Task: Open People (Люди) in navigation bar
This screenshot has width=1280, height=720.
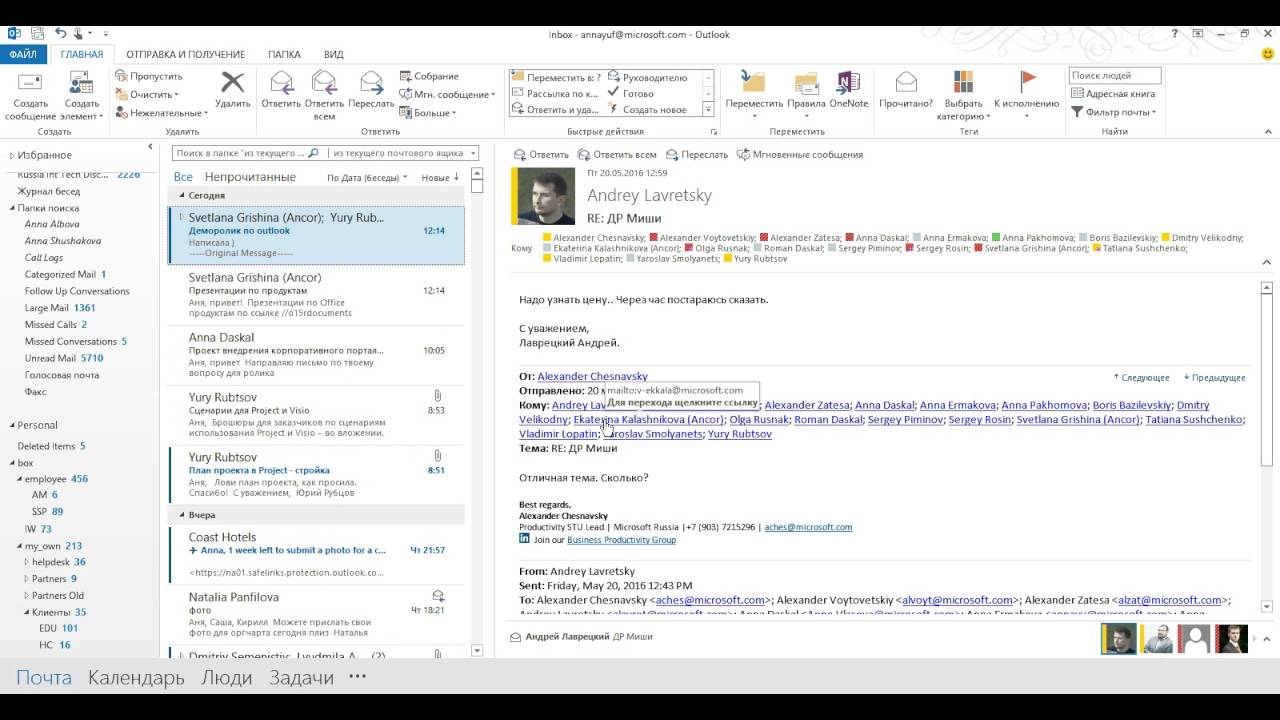Action: tap(227, 677)
